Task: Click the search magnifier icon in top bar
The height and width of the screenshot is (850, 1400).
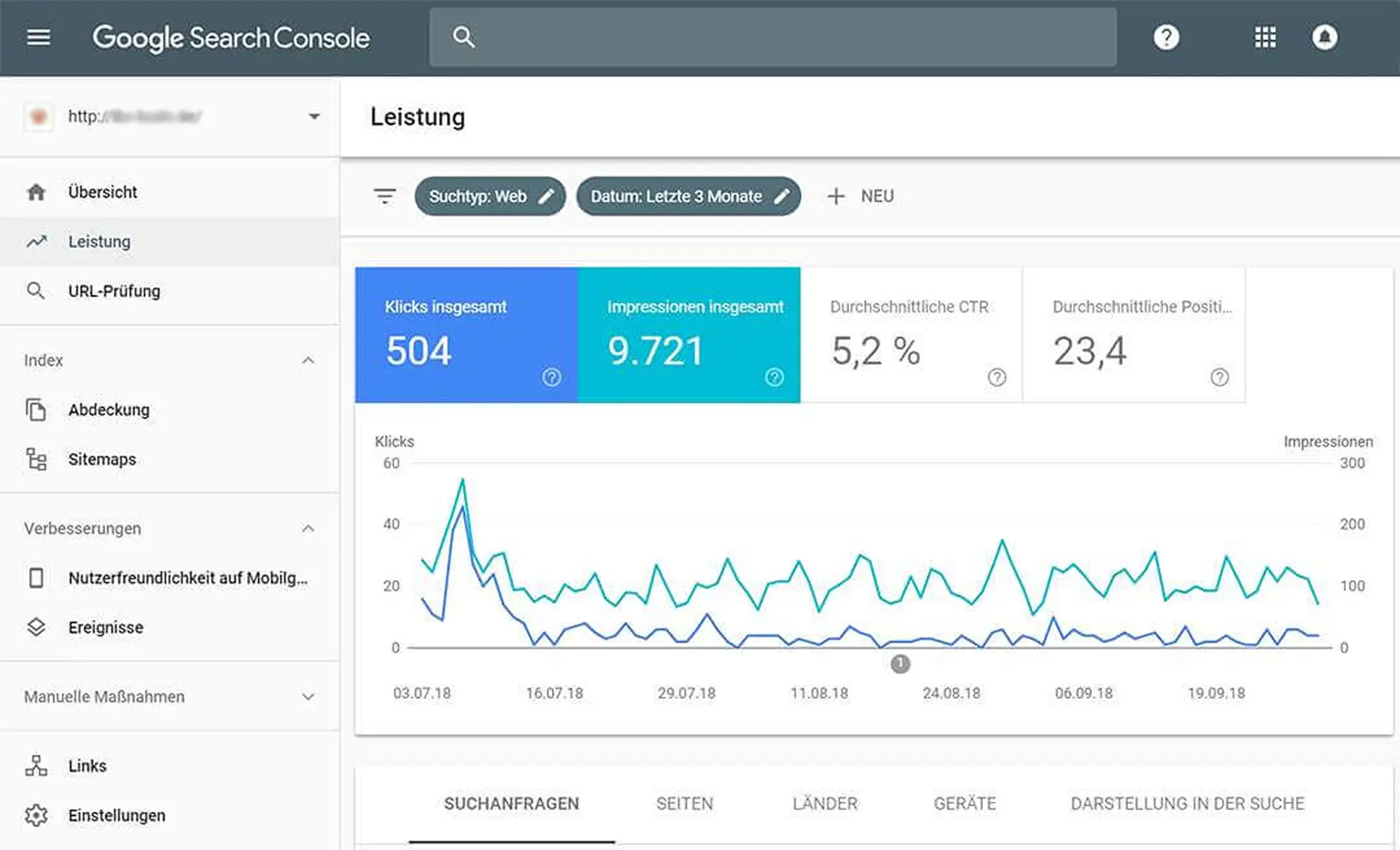Action: click(x=464, y=37)
